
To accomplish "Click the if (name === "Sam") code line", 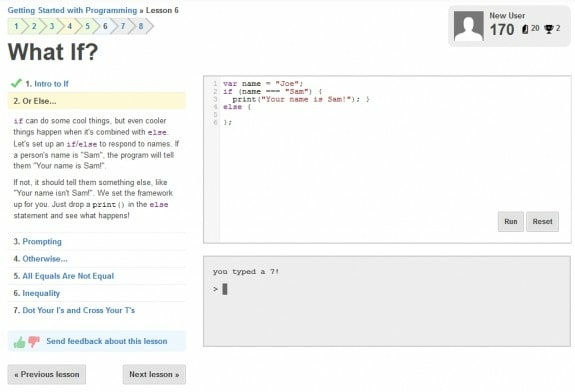I will (x=272, y=92).
